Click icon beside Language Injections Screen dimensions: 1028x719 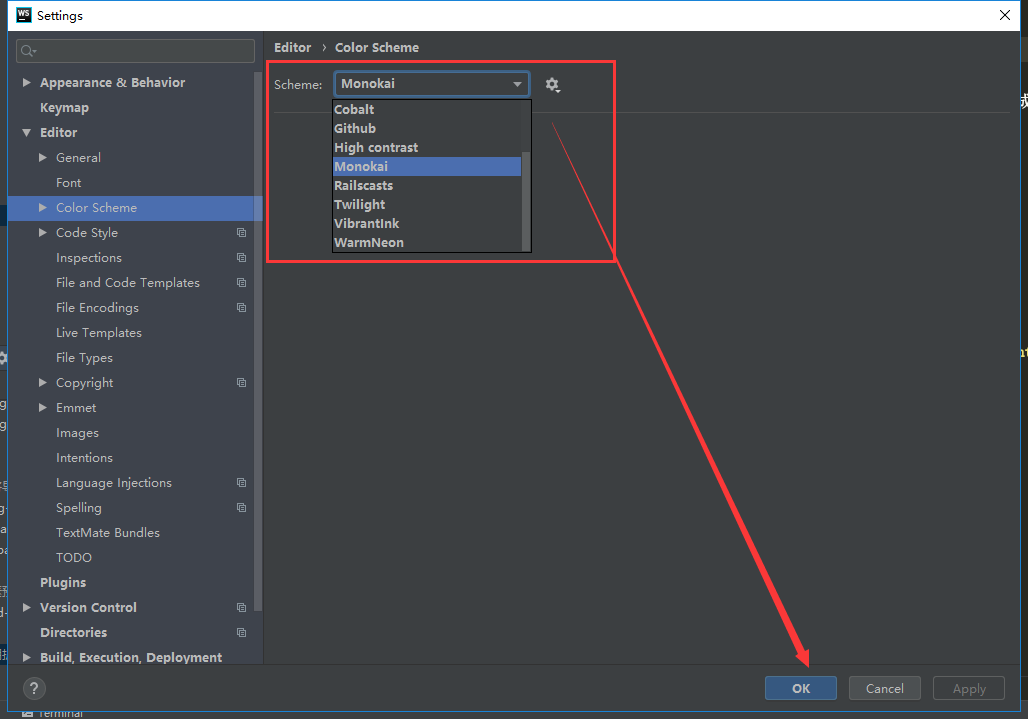(x=241, y=483)
